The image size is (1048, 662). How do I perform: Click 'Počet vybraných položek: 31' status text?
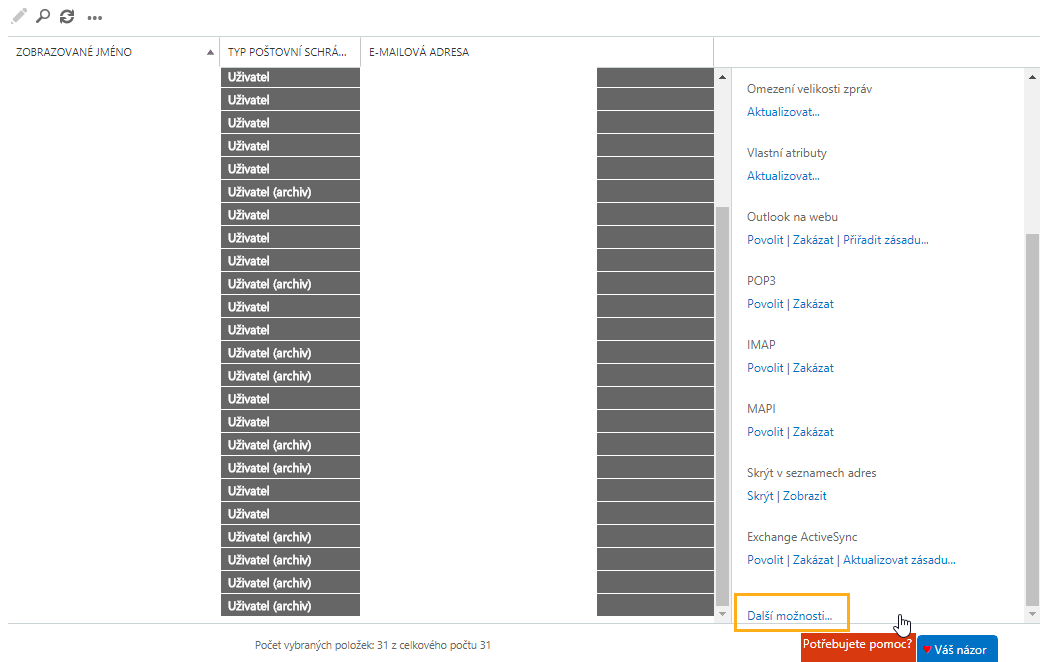tap(372, 645)
